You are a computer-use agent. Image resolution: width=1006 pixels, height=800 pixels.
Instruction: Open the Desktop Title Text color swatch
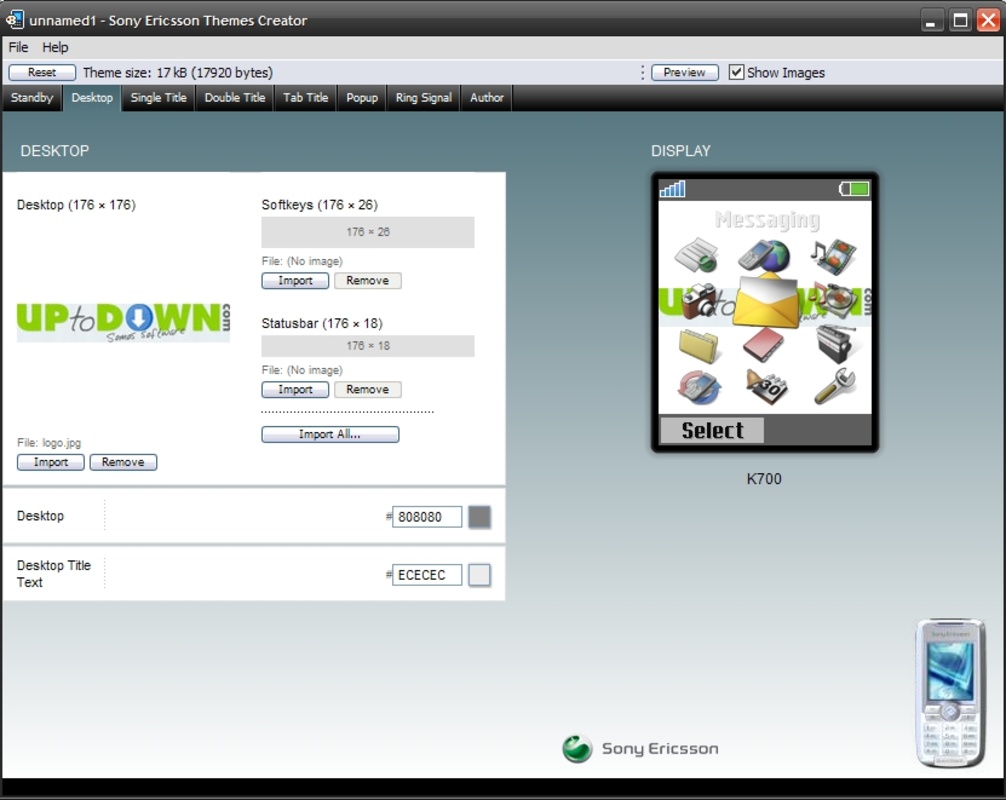479,575
